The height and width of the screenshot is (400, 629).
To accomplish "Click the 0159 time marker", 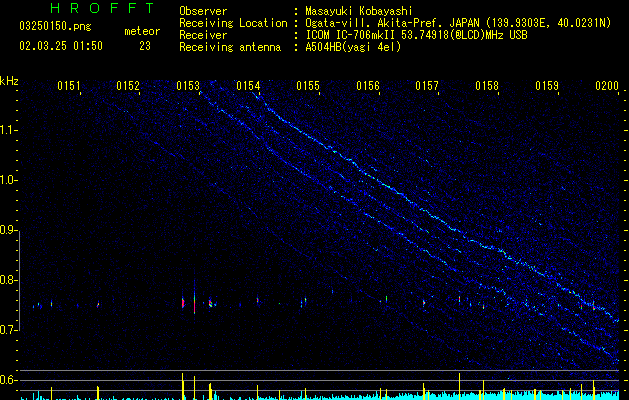I will point(547,86).
